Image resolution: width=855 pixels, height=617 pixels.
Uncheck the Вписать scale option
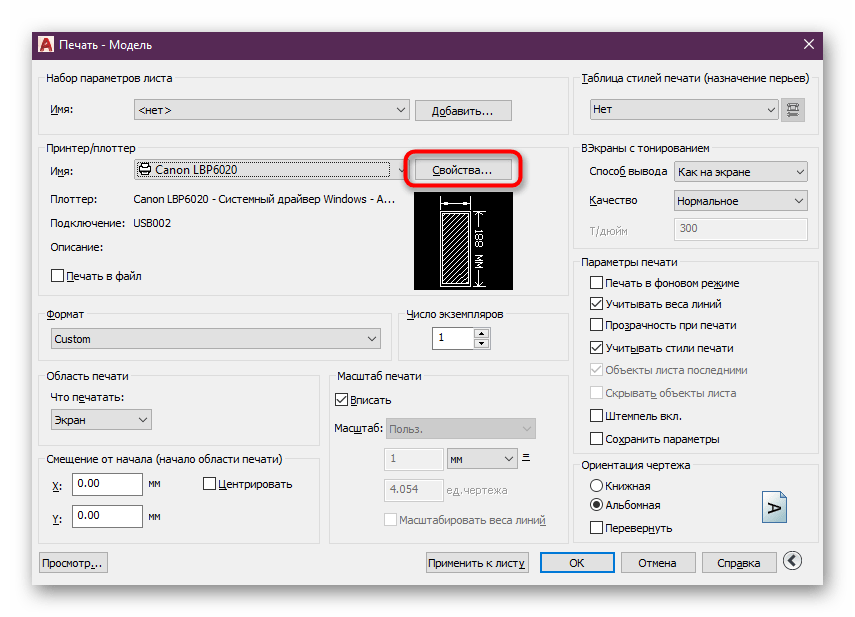pos(341,400)
